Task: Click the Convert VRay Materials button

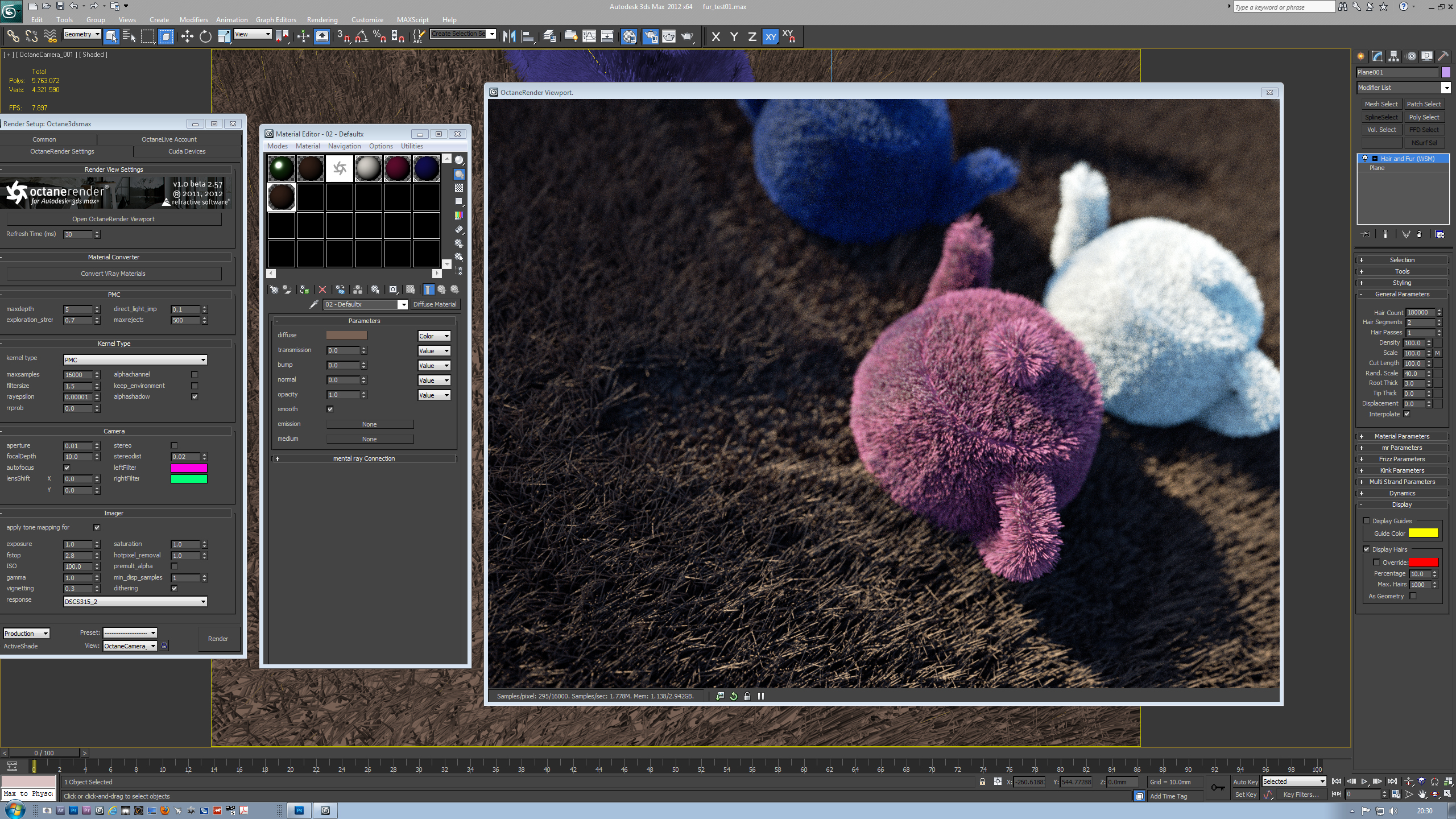Action: (113, 274)
